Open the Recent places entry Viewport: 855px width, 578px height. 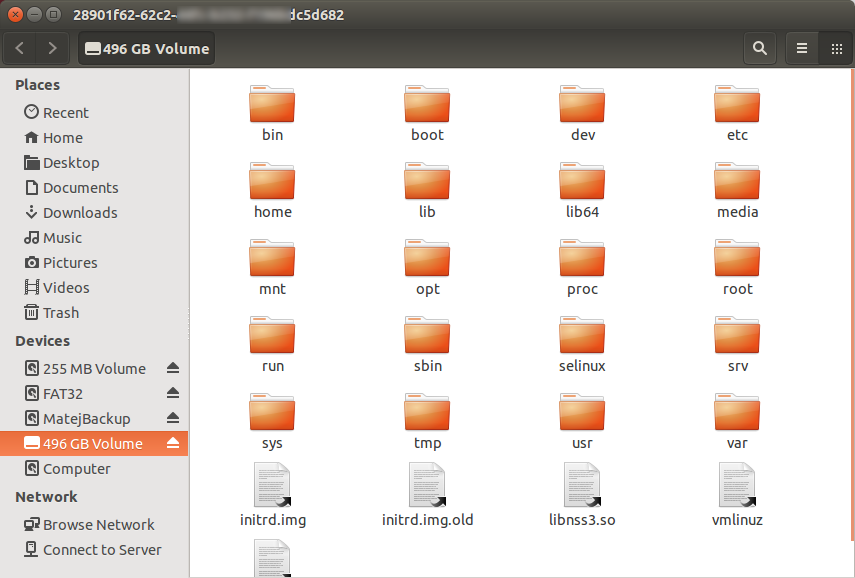point(65,112)
